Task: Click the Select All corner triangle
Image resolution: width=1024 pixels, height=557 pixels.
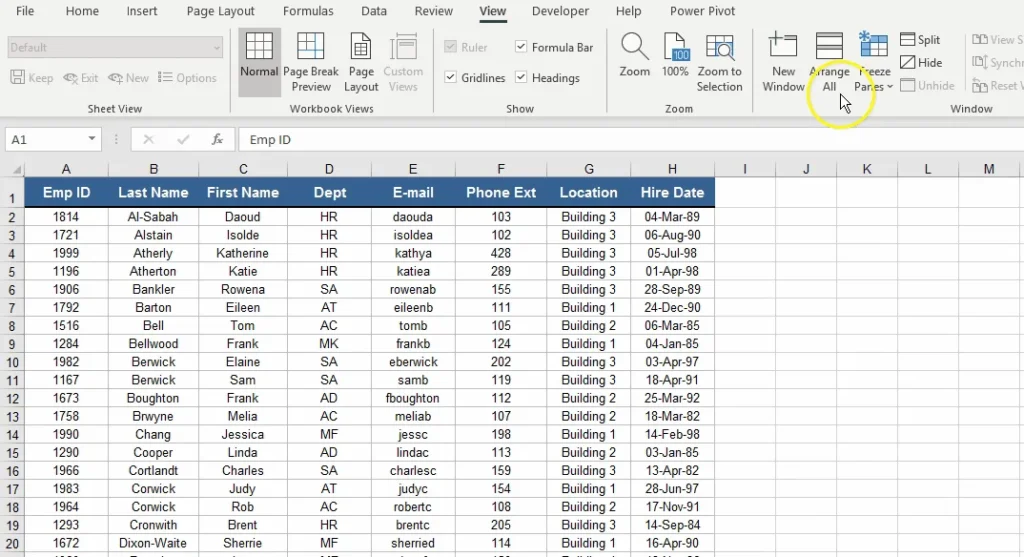Action: (16, 170)
